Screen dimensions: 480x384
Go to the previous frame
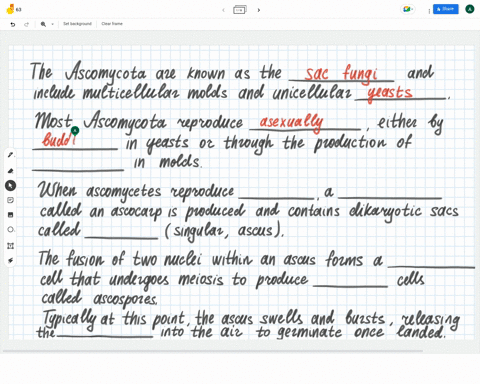click(223, 10)
